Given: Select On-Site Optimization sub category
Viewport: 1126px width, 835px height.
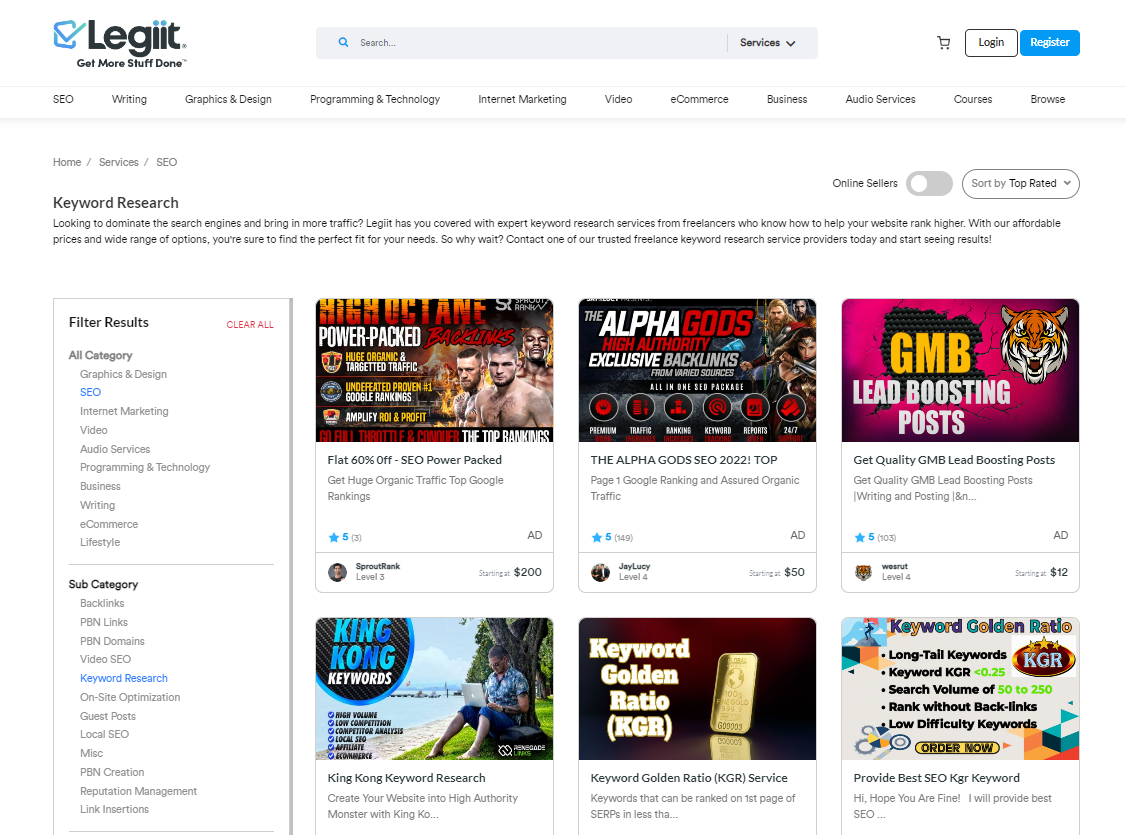Looking at the screenshot, I should (x=130, y=697).
